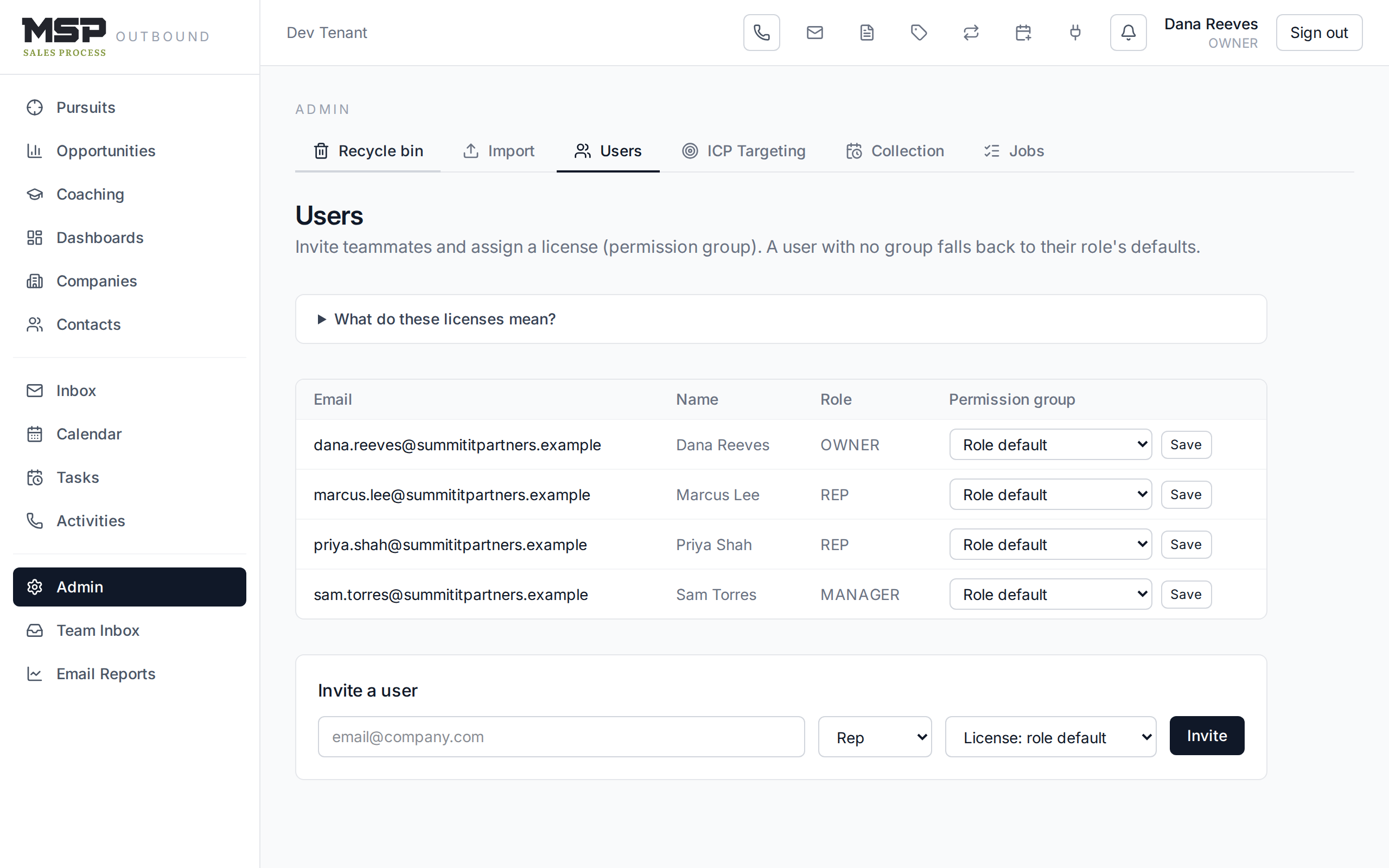This screenshot has width=1389, height=868.
Task: Click the plug integrations icon in header
Action: [x=1075, y=33]
